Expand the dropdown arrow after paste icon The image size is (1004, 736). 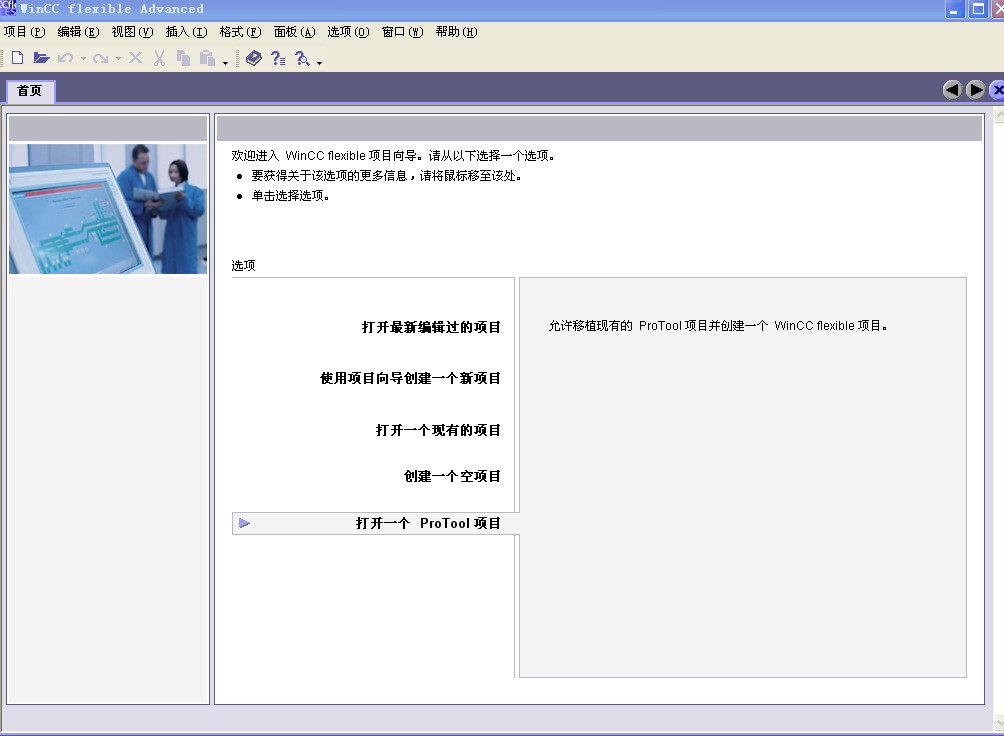point(226,63)
